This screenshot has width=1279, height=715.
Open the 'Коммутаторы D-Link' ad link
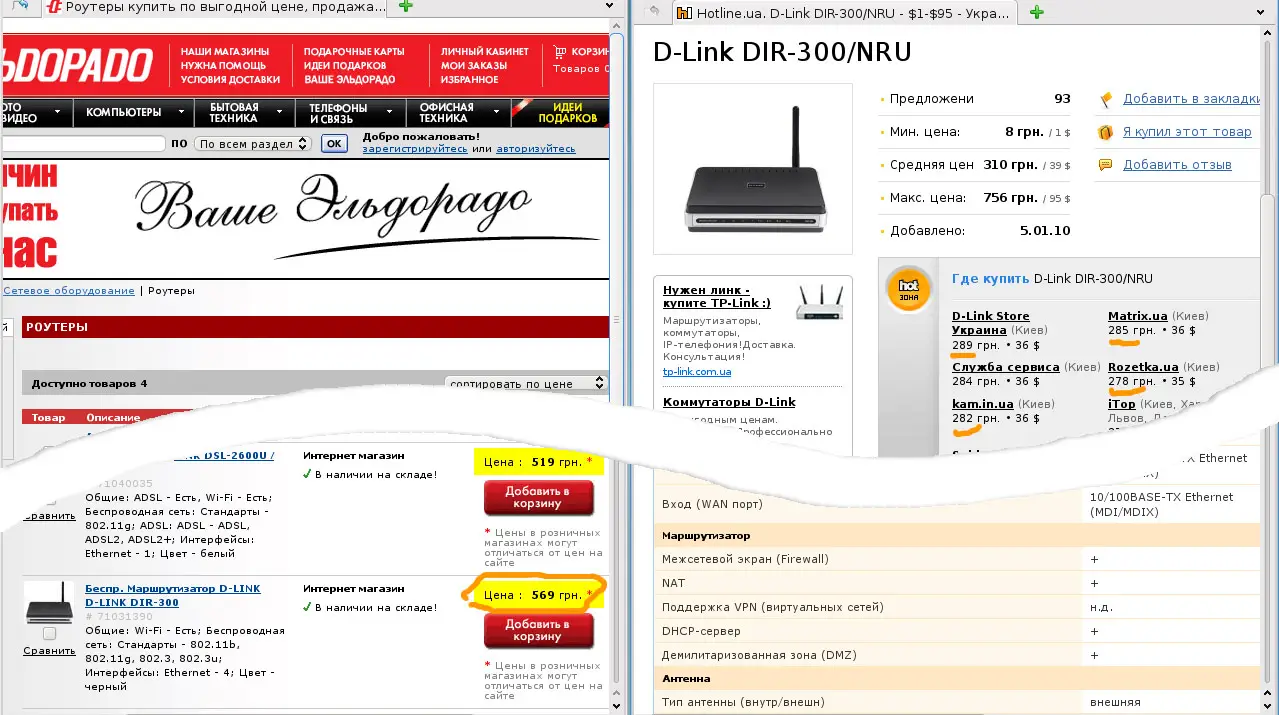tap(729, 402)
